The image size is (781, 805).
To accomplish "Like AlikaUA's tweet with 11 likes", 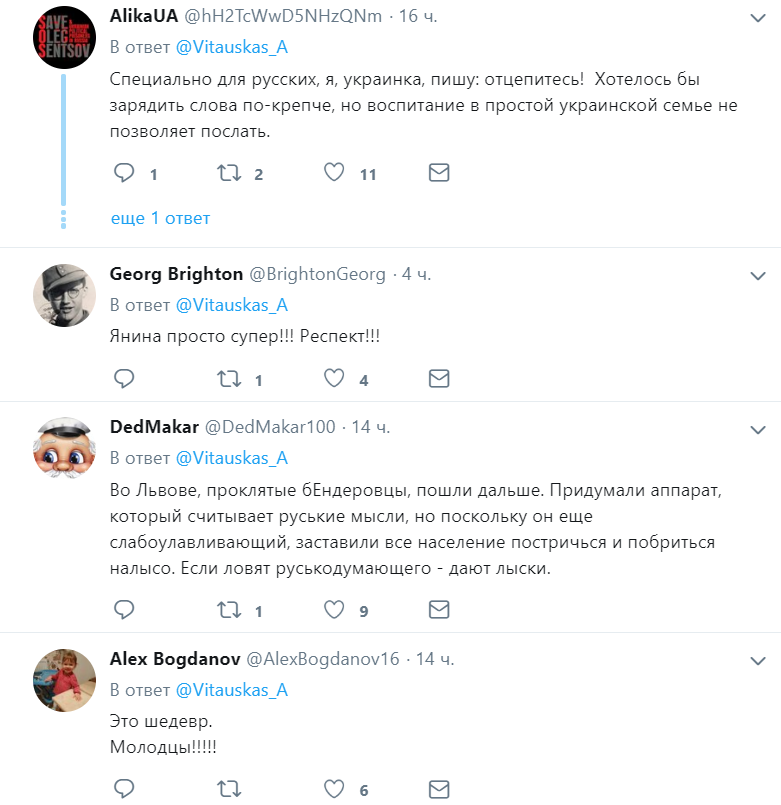I will pyautogui.click(x=334, y=172).
